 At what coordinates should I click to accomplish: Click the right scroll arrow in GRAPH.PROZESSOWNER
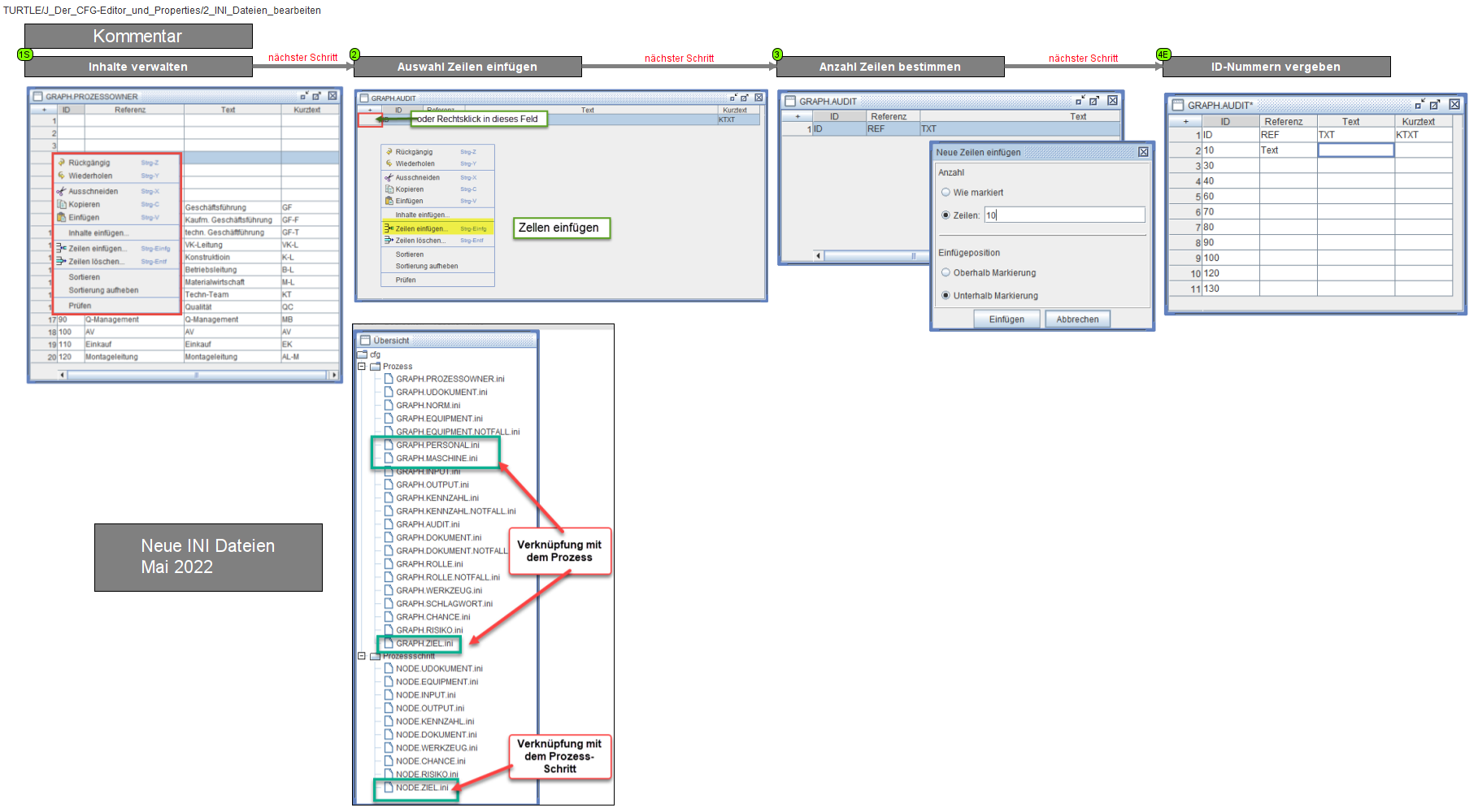[x=333, y=375]
